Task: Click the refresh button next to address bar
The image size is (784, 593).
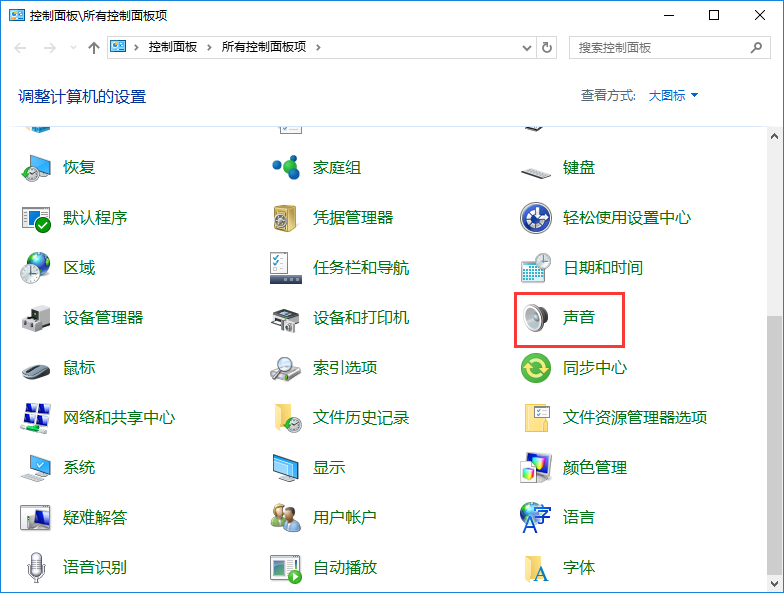Action: pos(547,47)
